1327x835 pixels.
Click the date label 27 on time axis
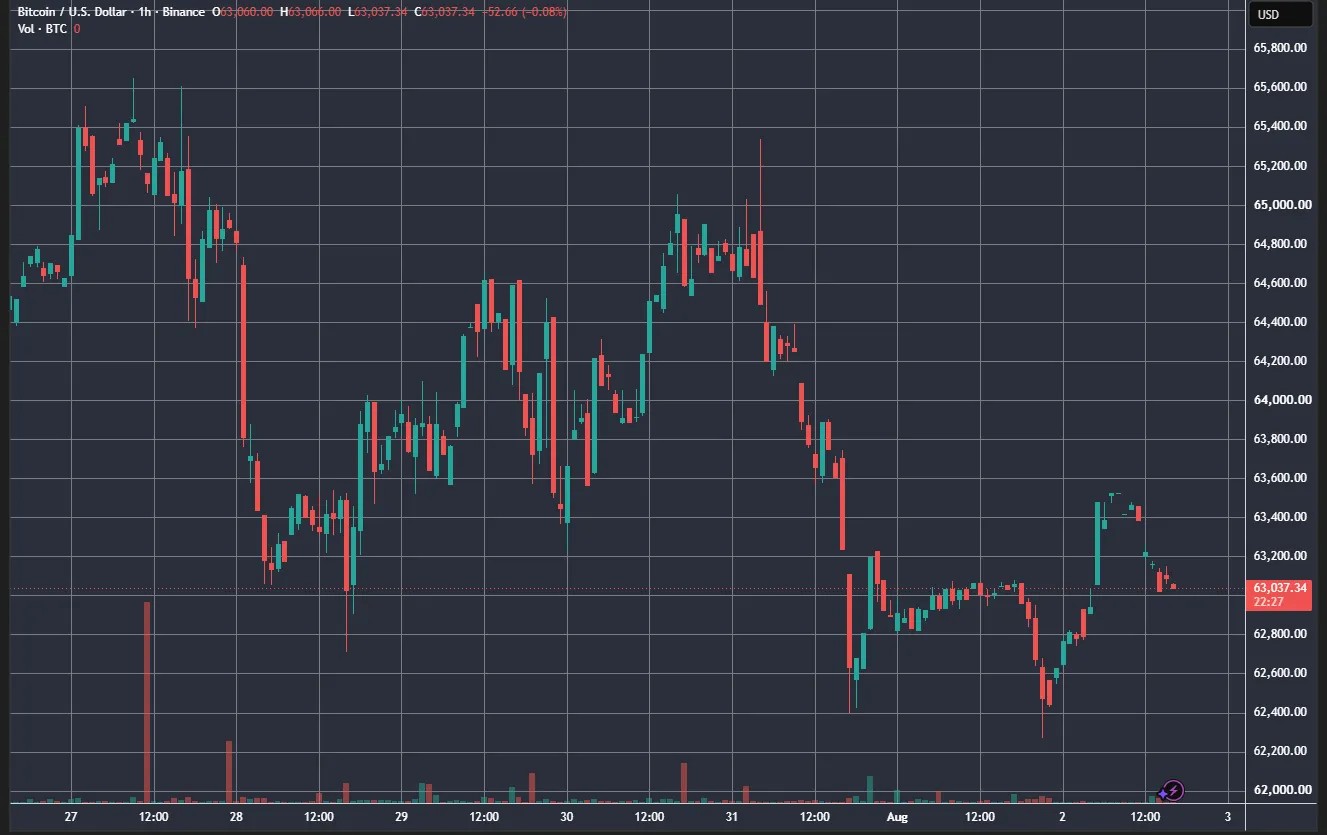(71, 817)
